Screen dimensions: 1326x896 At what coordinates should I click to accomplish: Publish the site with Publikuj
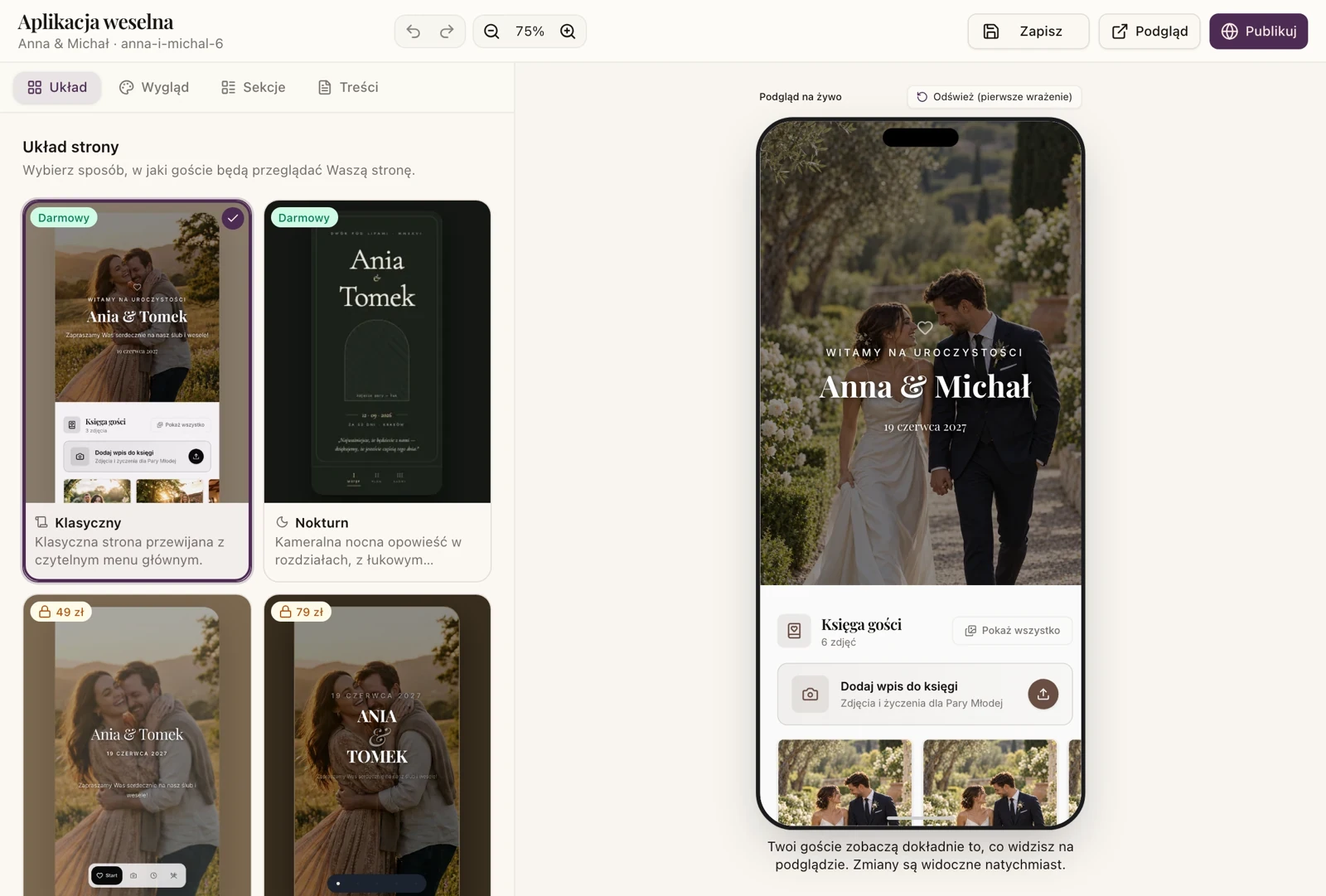point(1258,31)
